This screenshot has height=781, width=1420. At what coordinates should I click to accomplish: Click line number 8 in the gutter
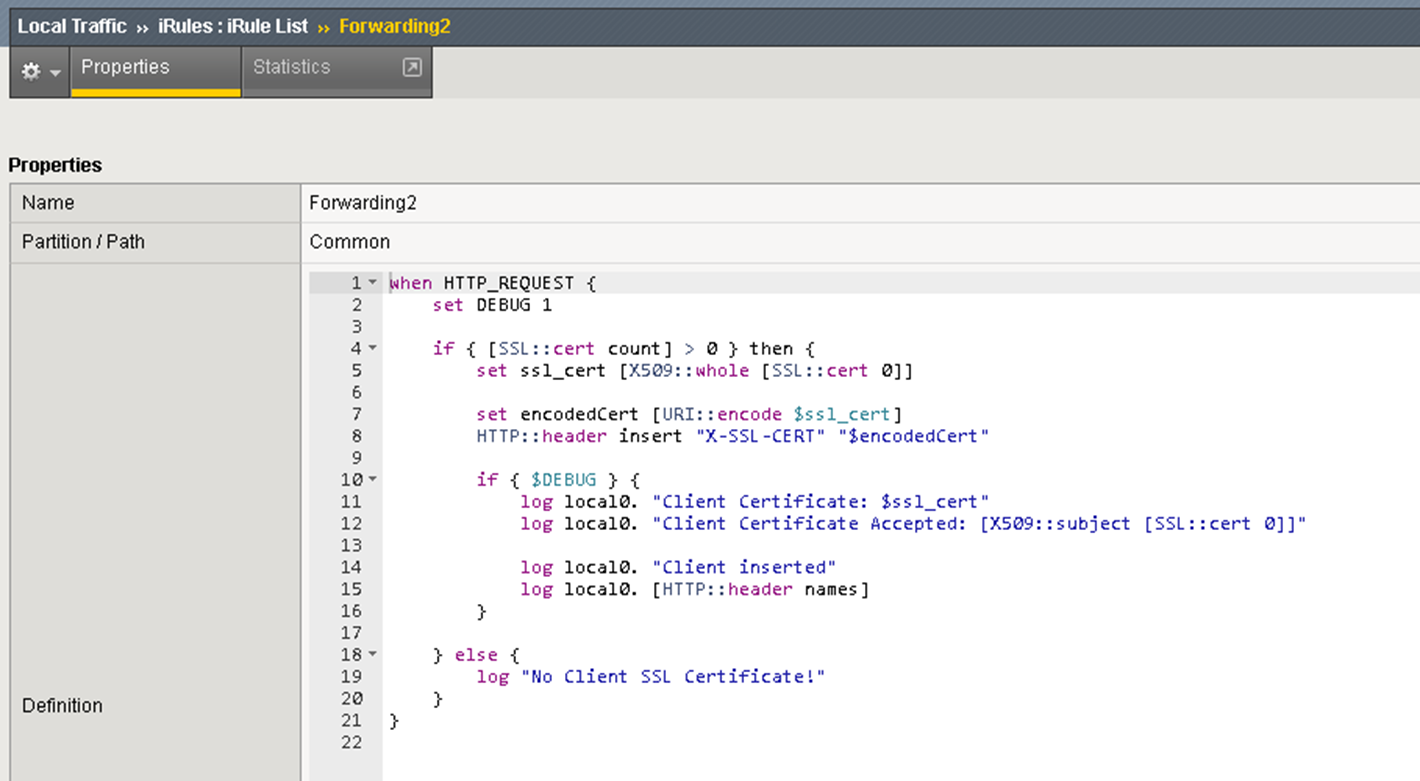point(355,436)
